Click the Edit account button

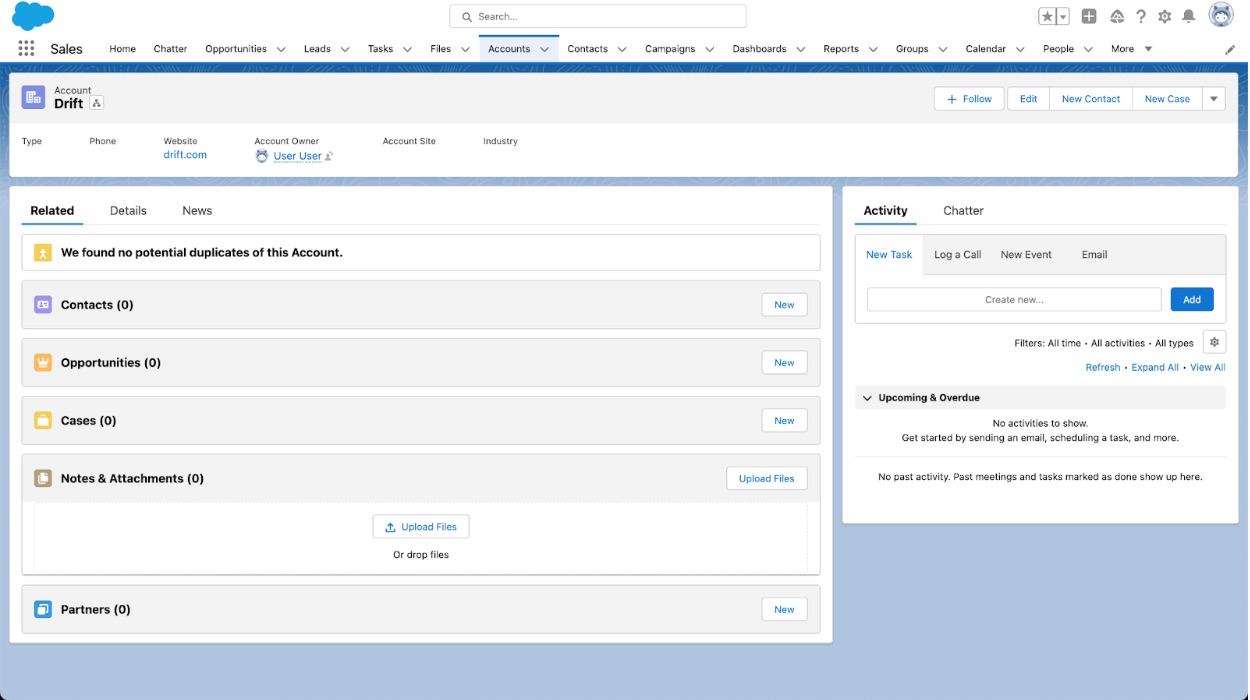1028,99
